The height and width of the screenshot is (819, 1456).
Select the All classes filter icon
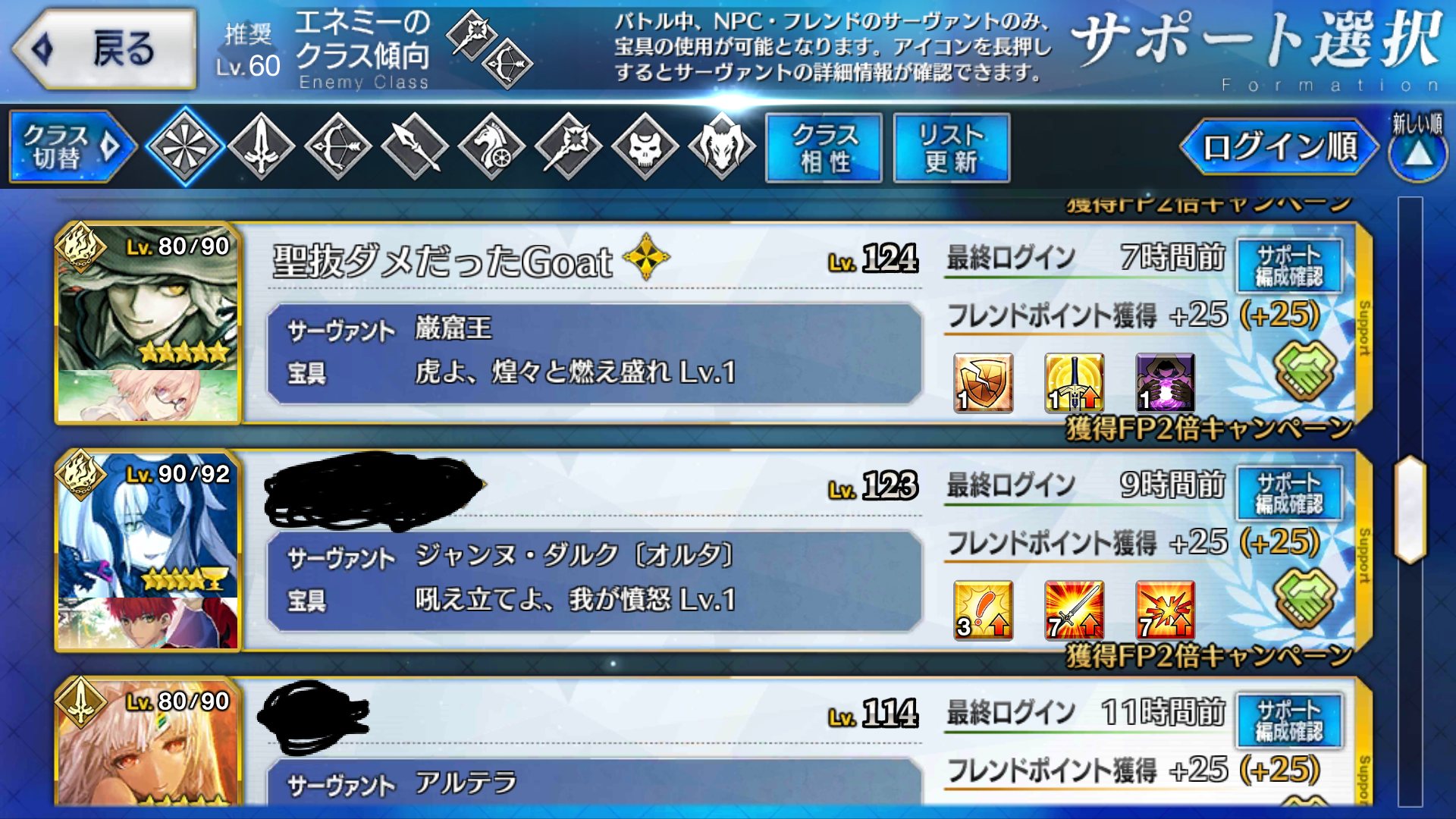pos(184,147)
